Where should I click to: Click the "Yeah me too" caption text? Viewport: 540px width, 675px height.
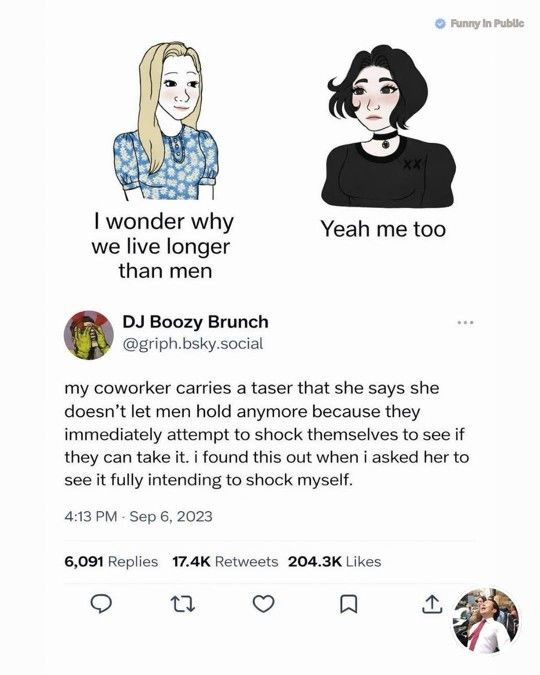(x=383, y=229)
